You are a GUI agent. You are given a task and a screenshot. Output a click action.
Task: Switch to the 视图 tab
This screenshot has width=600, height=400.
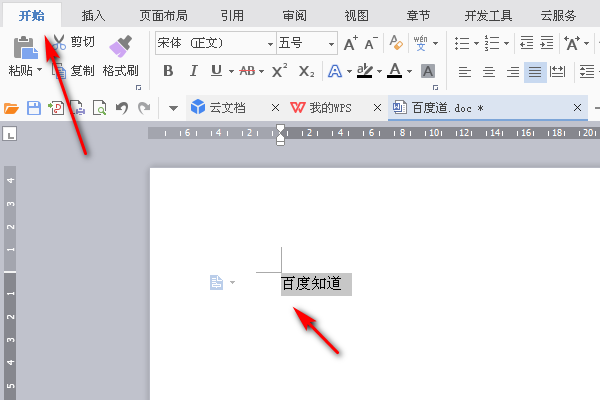(356, 16)
